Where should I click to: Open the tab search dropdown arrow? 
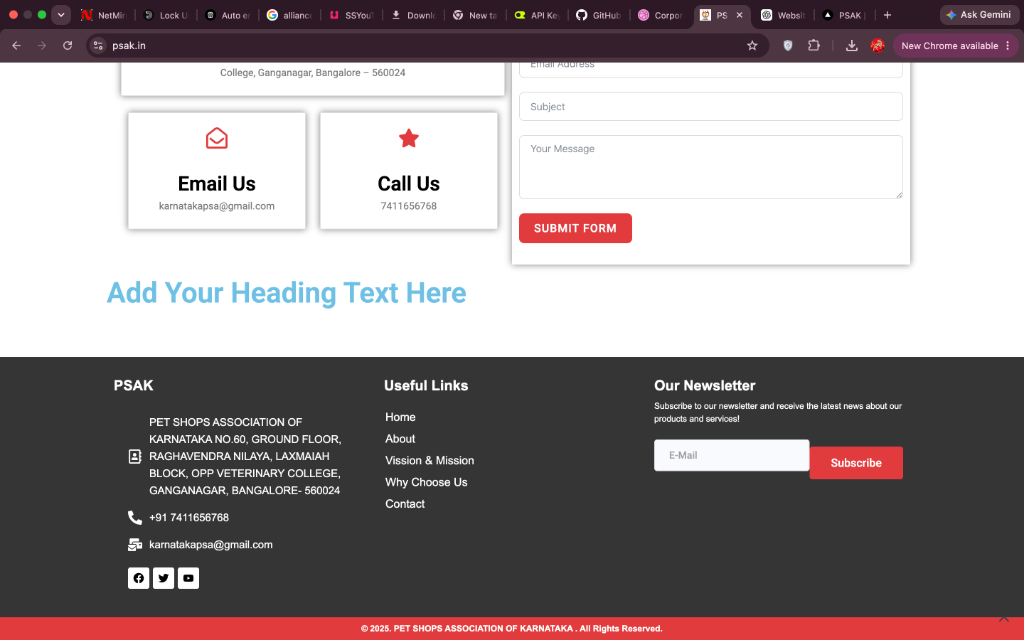(x=61, y=15)
